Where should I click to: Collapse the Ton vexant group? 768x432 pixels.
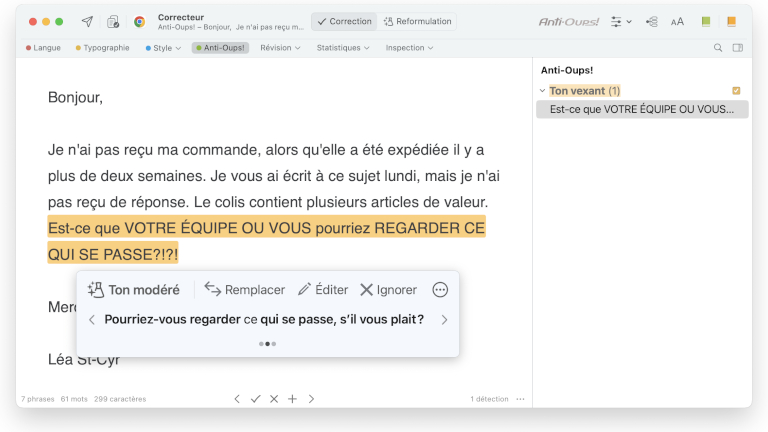pyautogui.click(x=542, y=91)
